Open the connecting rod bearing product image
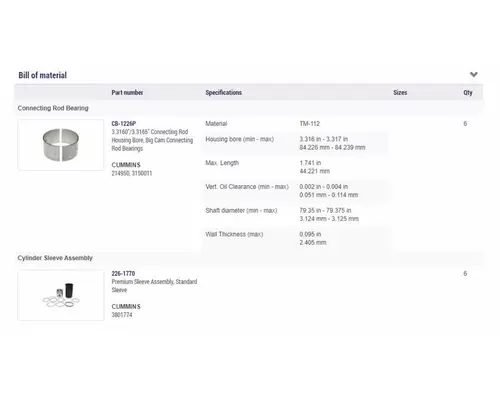This screenshot has width=500, height=400. point(61,145)
